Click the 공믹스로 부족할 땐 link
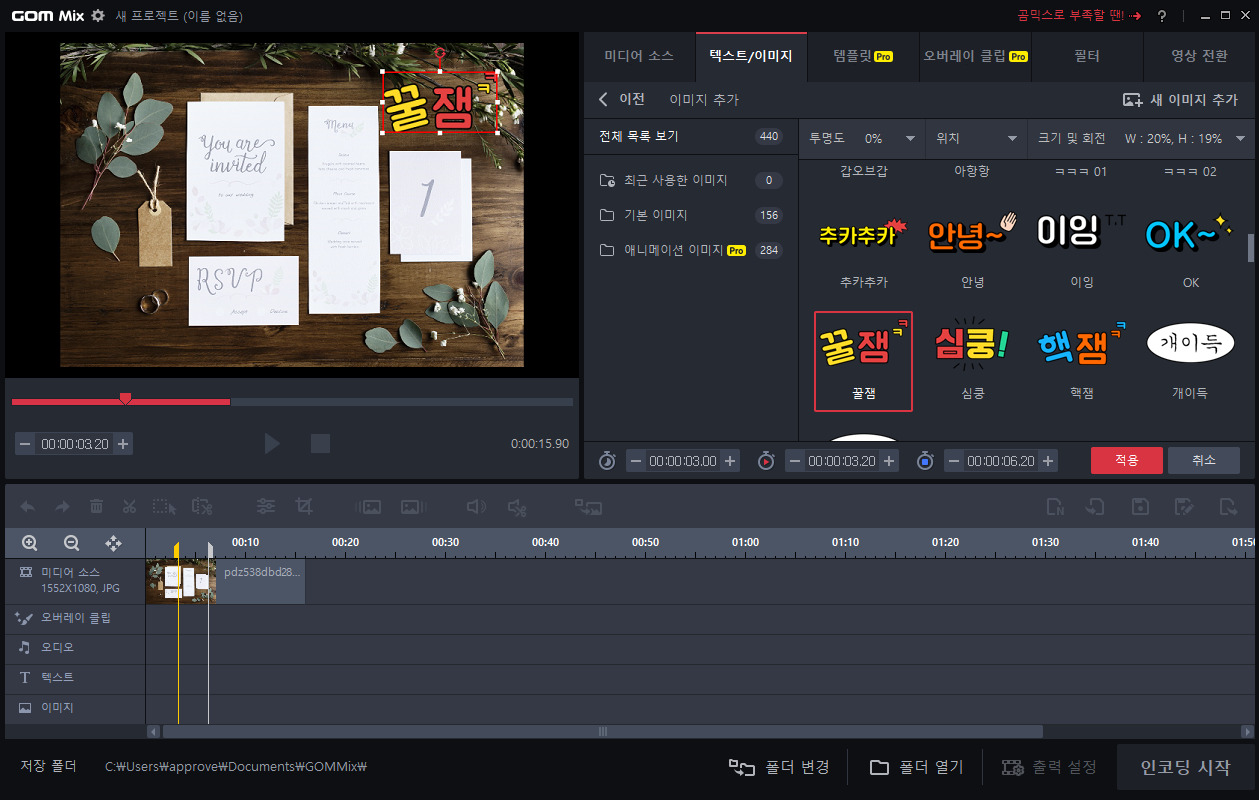The height and width of the screenshot is (800, 1259). coord(1079,16)
